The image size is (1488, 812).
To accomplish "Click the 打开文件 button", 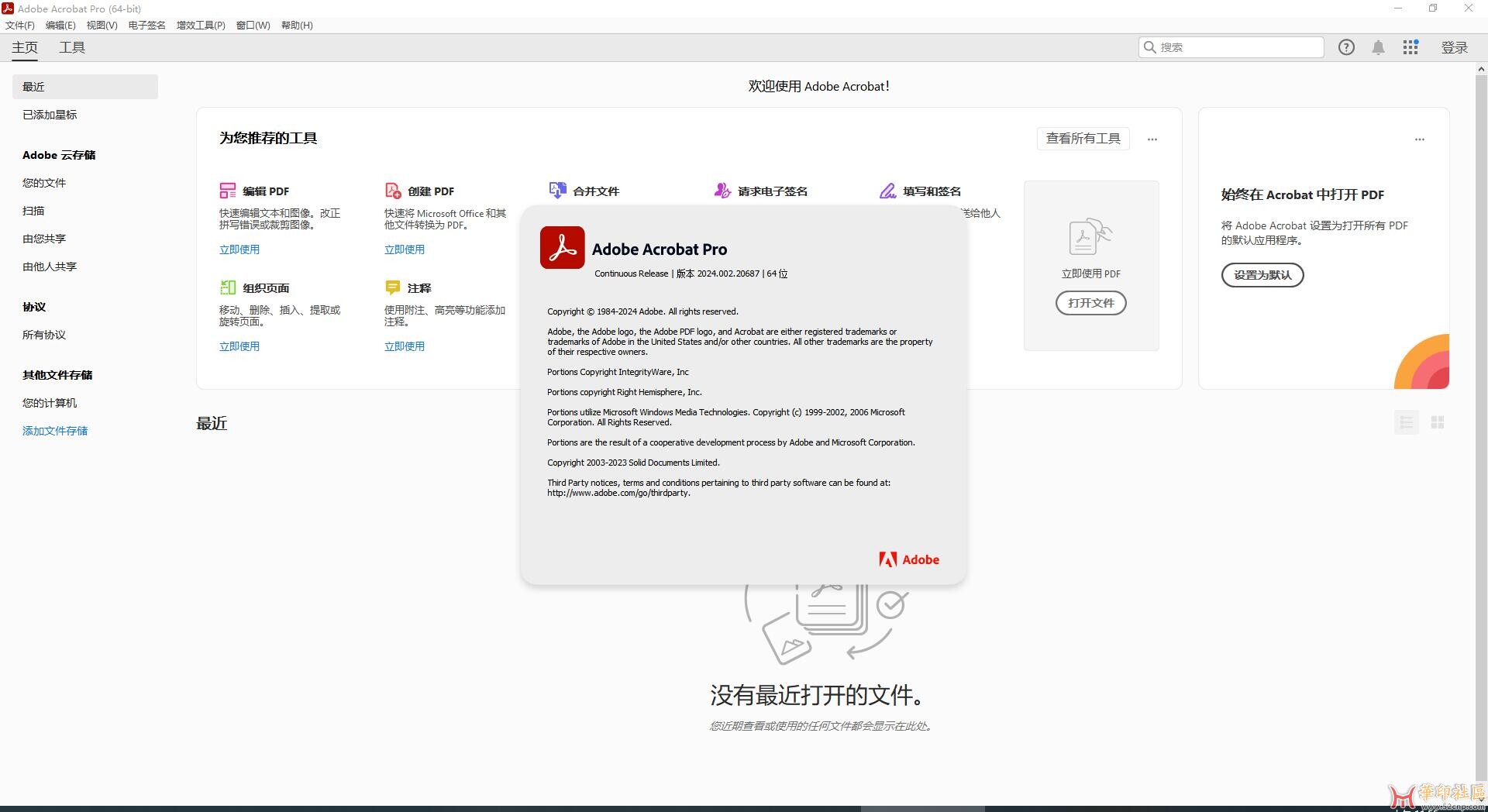I will 1090,303.
